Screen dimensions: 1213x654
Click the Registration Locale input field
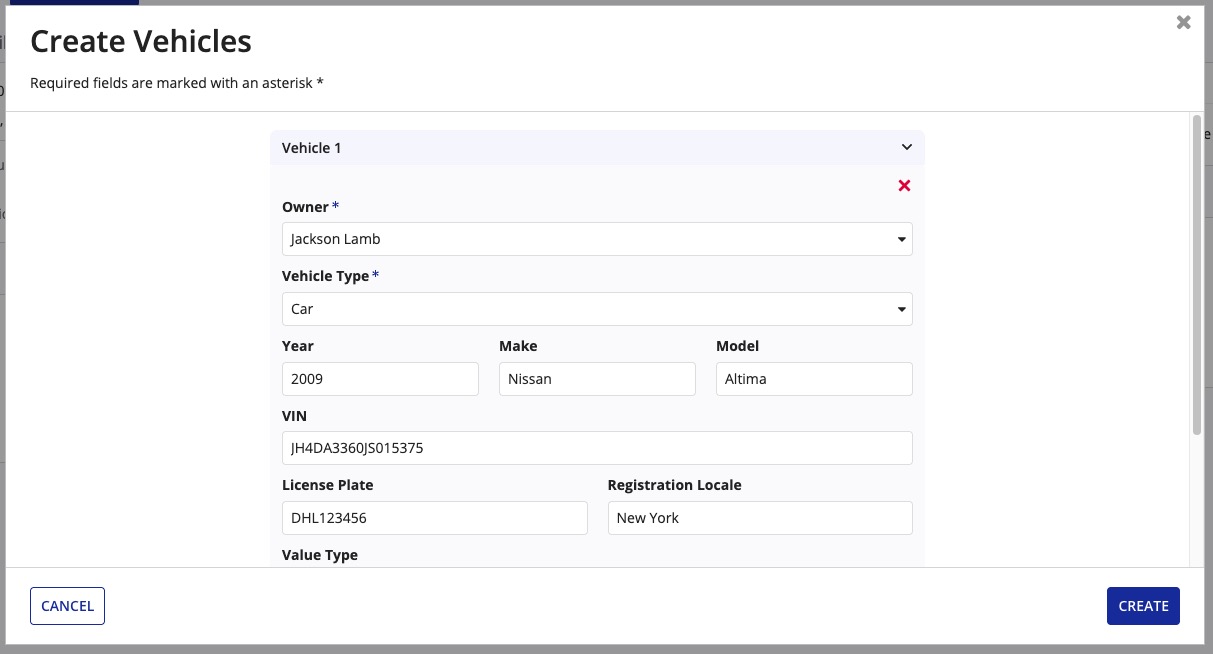pos(760,518)
